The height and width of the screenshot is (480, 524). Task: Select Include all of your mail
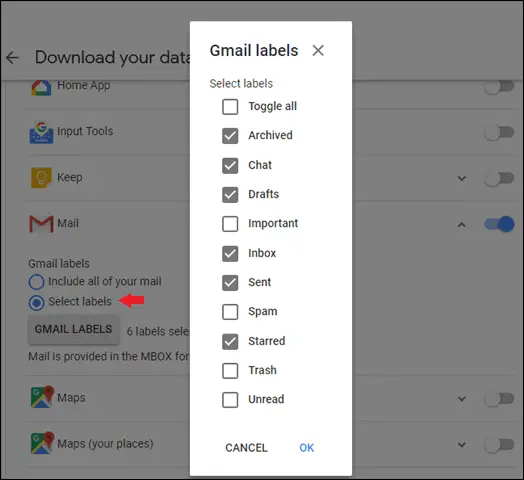point(36,282)
